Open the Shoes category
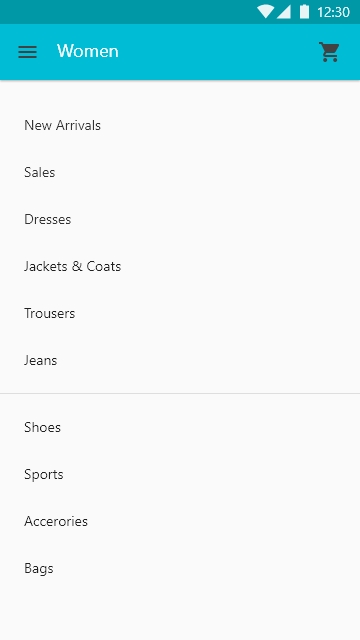The width and height of the screenshot is (360, 640). pyautogui.click(x=180, y=427)
